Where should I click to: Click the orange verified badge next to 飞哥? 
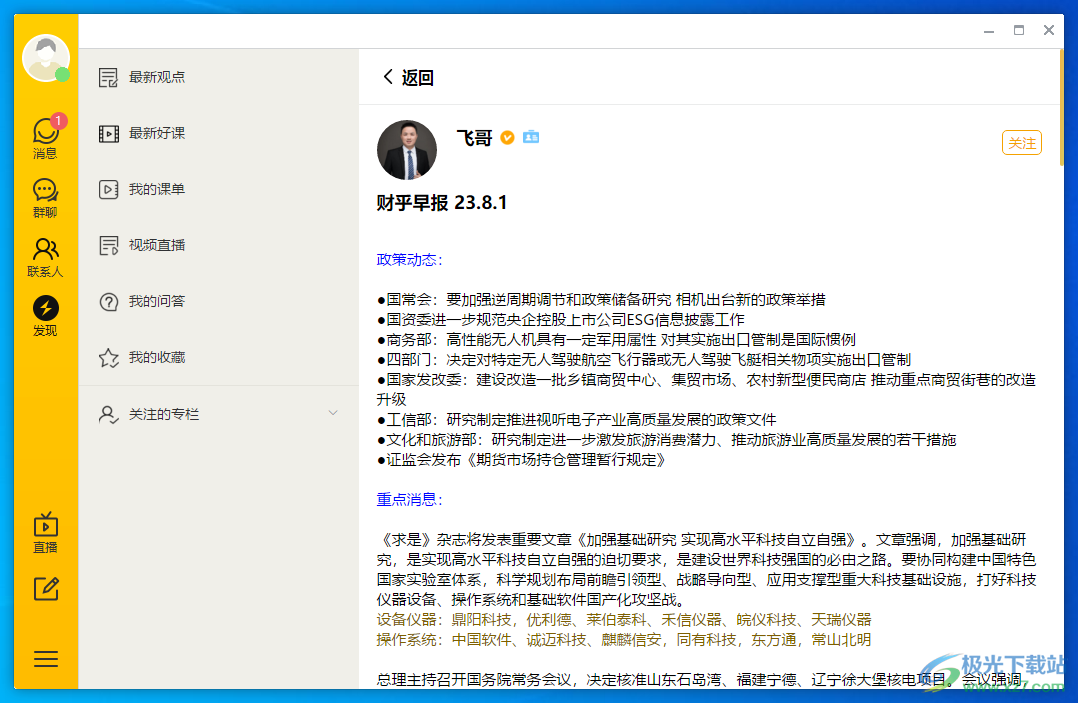click(507, 137)
